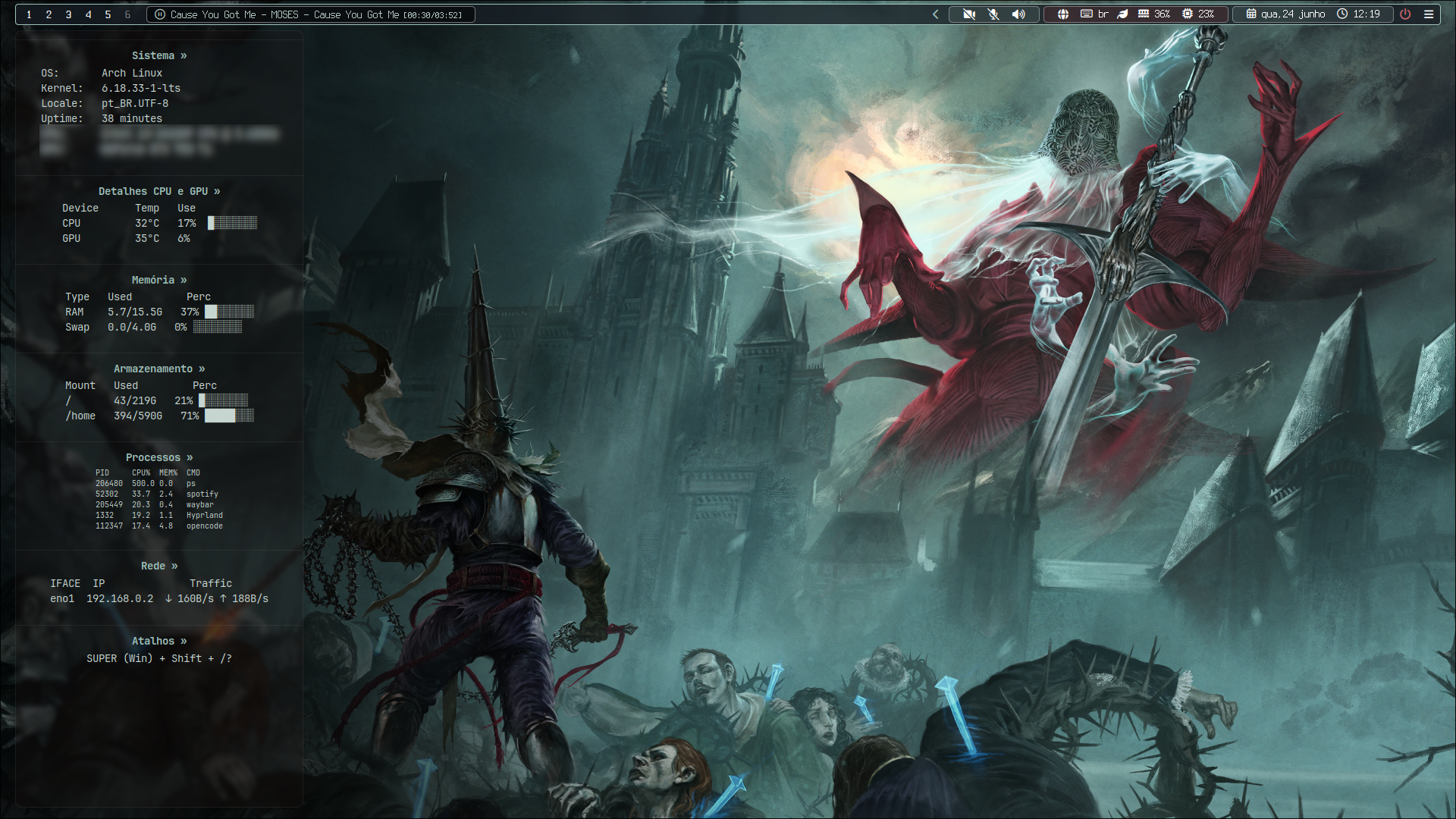
Task: Click the RAM used value 5.7/15.5G
Action: click(x=135, y=312)
